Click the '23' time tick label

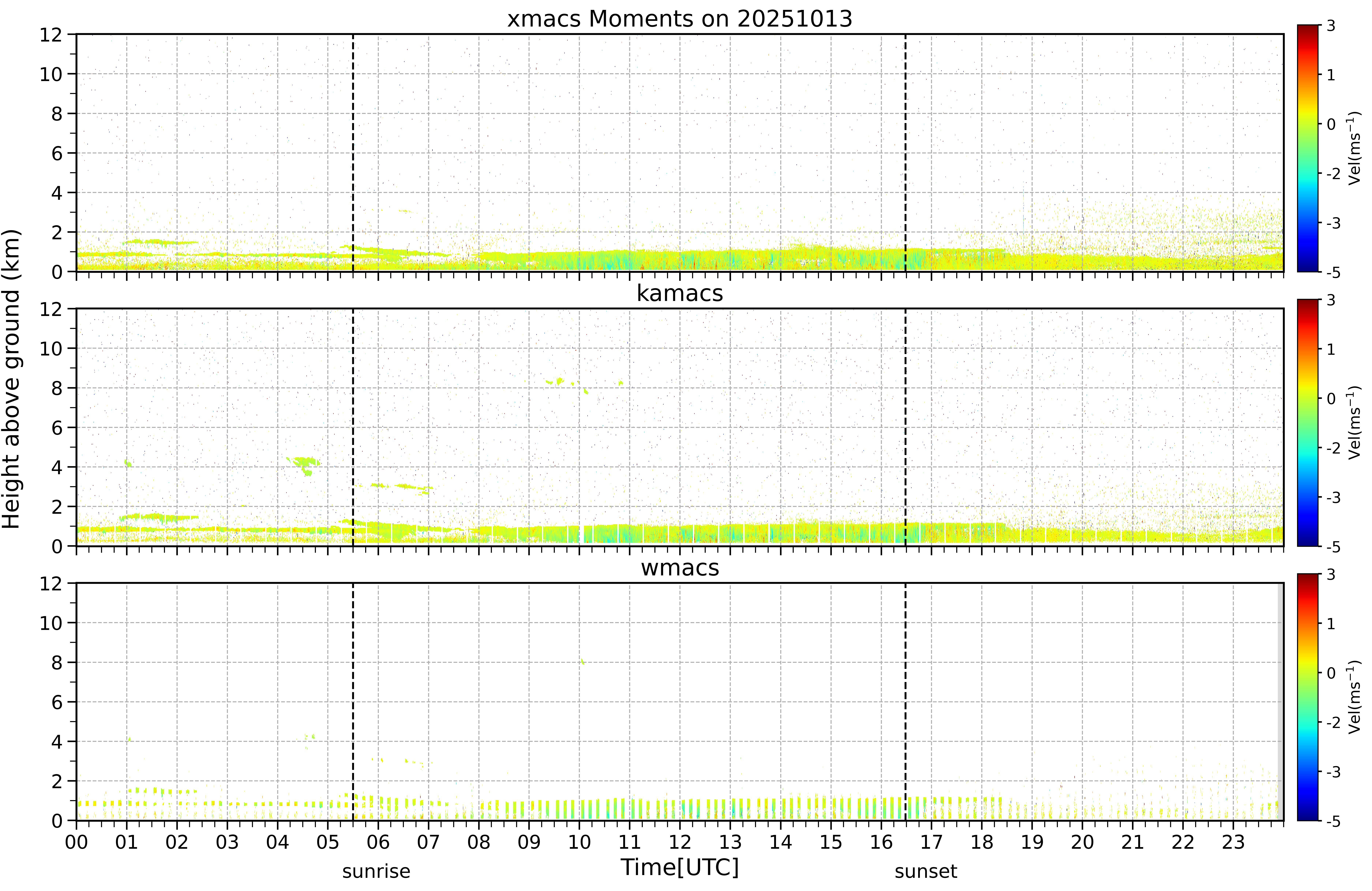1233,842
